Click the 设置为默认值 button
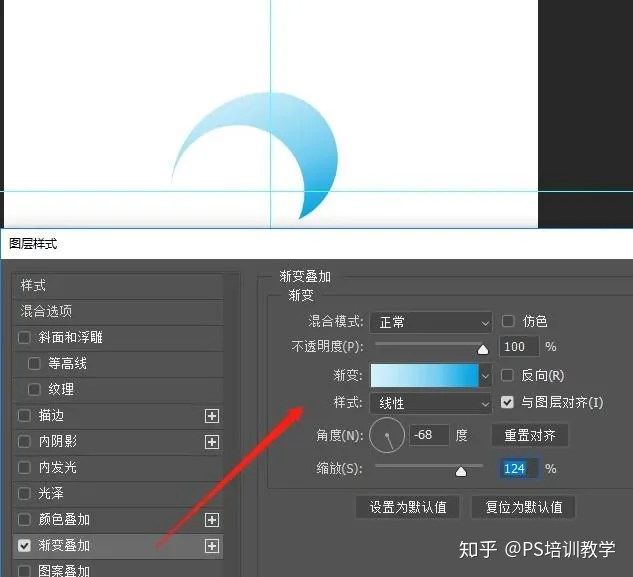 408,507
